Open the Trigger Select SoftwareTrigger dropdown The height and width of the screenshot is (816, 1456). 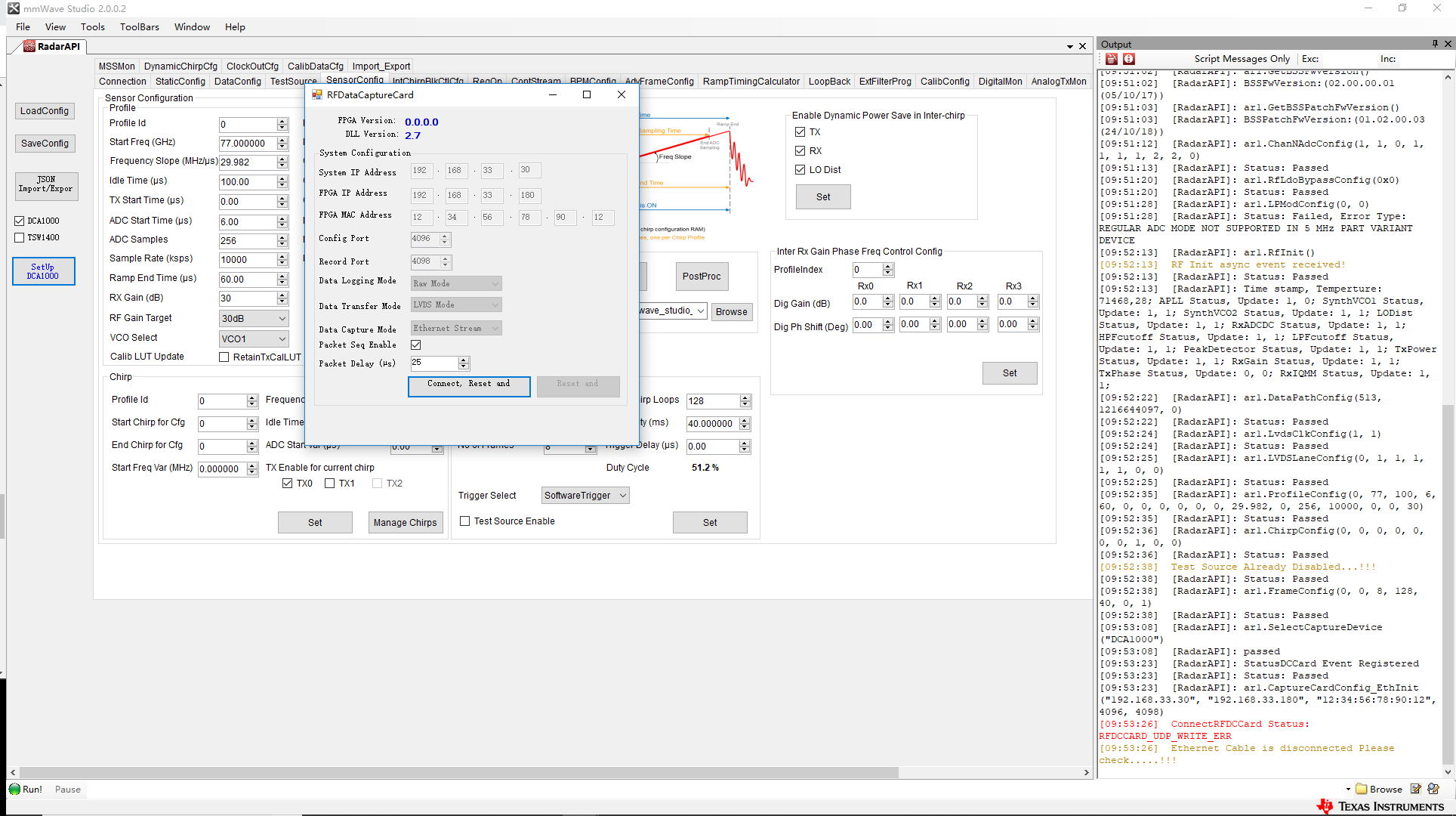585,496
